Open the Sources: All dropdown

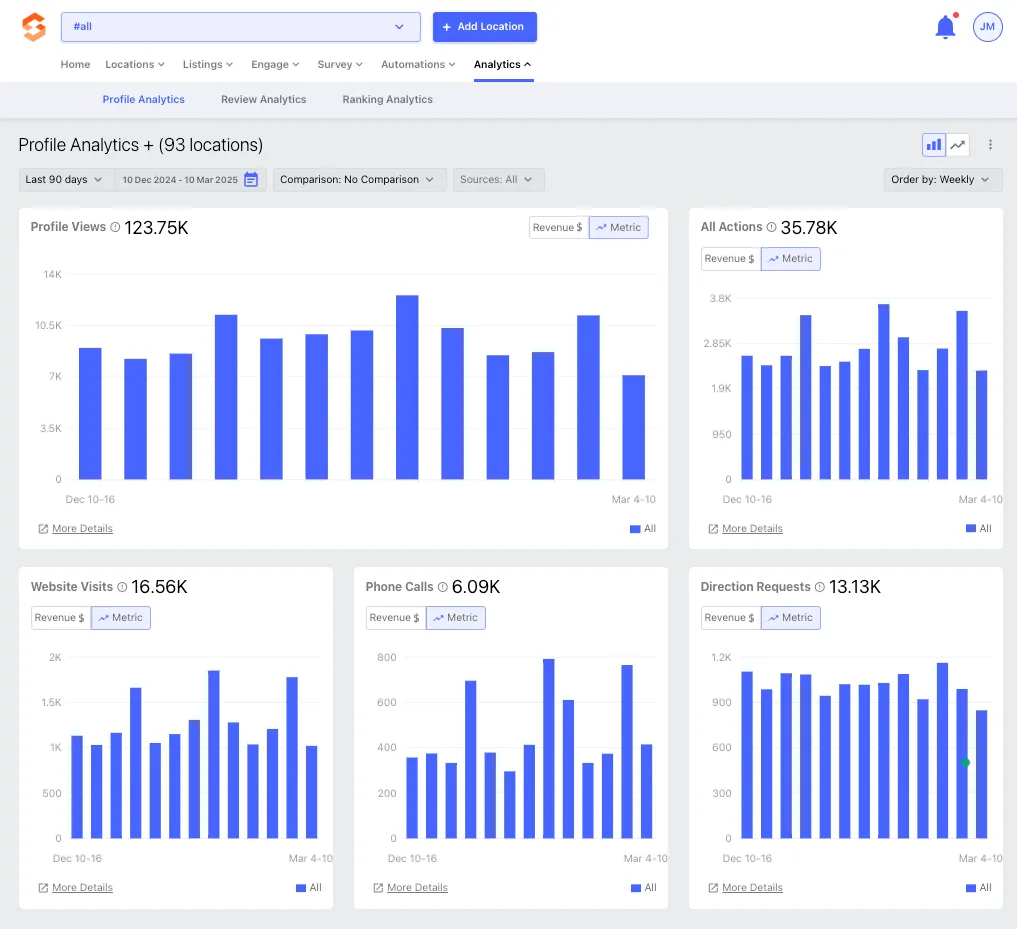click(x=497, y=180)
